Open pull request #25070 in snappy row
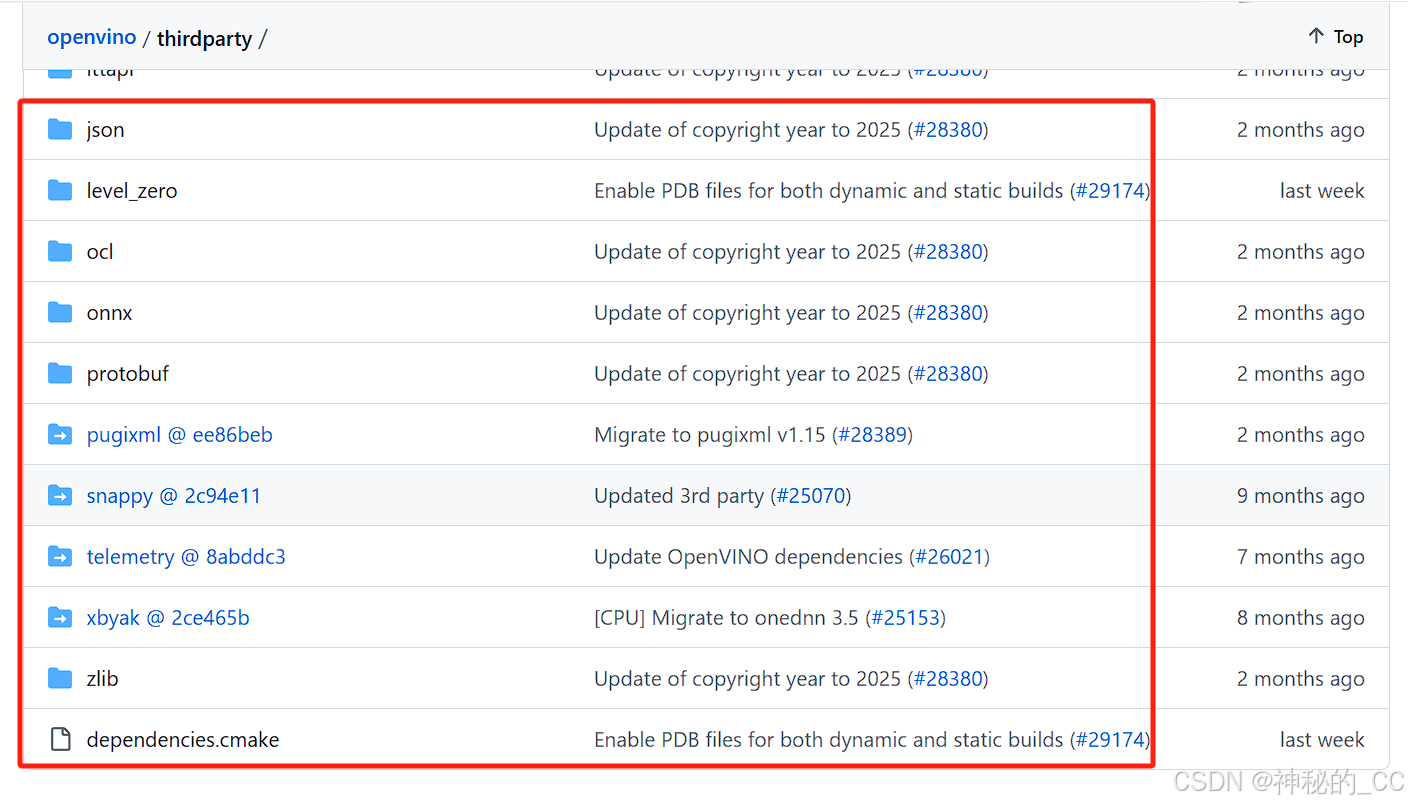The width and height of the screenshot is (1408, 807). [x=810, y=496]
